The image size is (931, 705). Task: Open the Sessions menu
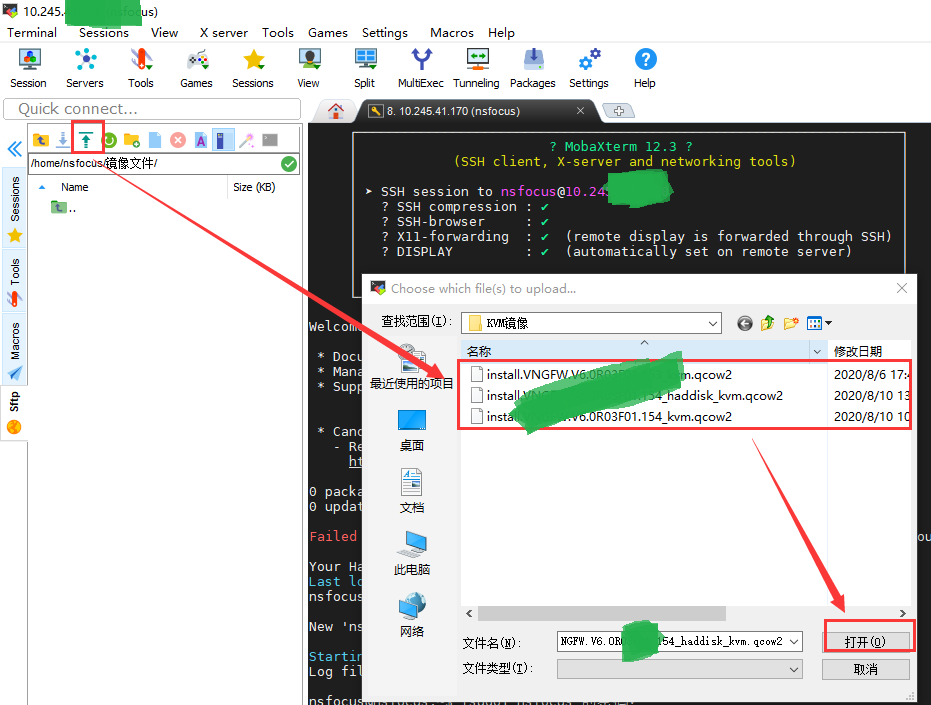pyautogui.click(x=104, y=33)
